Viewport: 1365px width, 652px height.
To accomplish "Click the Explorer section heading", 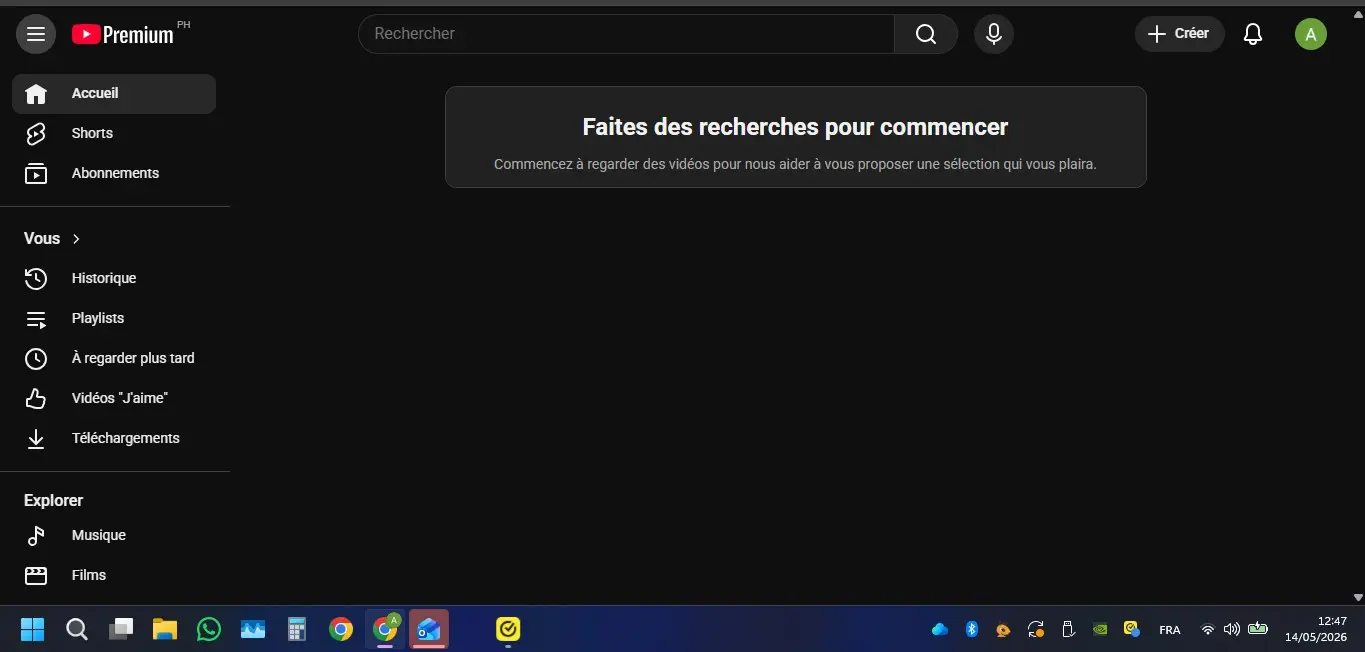I will click(x=54, y=500).
